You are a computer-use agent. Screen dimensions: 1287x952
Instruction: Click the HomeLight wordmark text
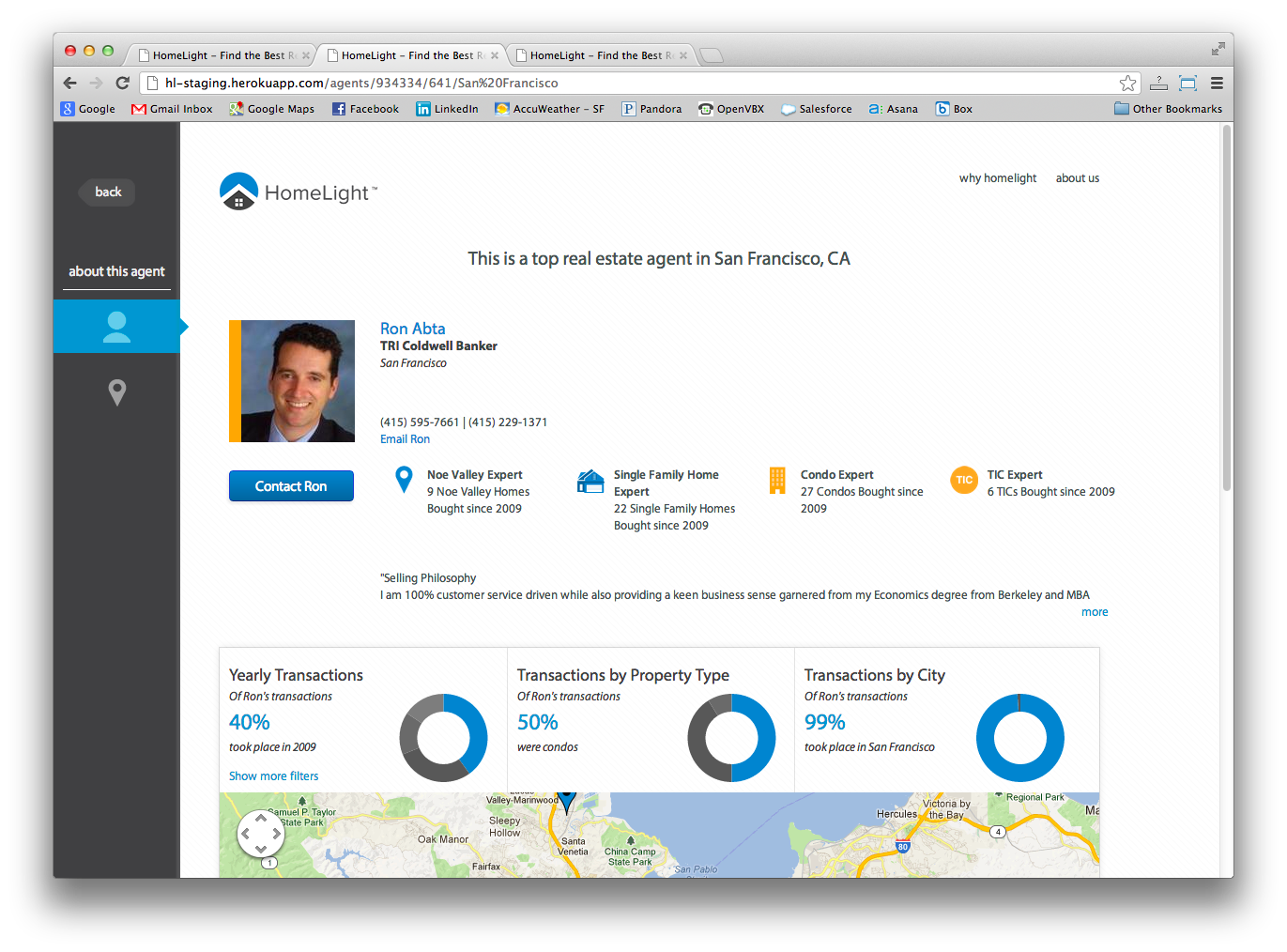320,193
